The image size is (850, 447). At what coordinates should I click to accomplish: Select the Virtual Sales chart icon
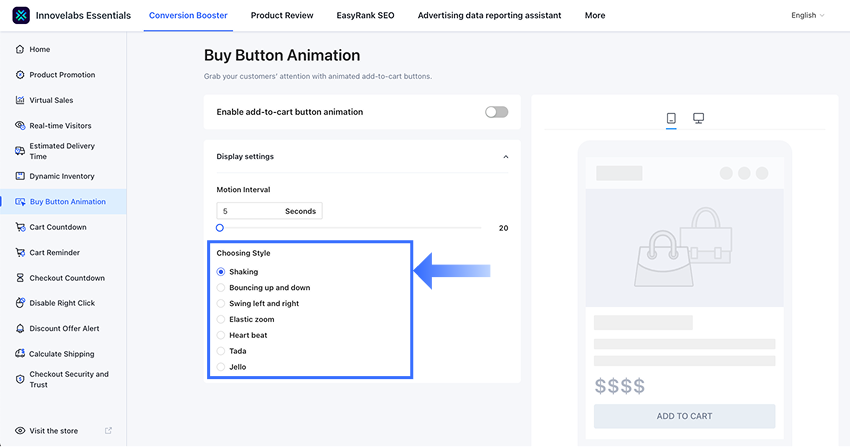20,100
